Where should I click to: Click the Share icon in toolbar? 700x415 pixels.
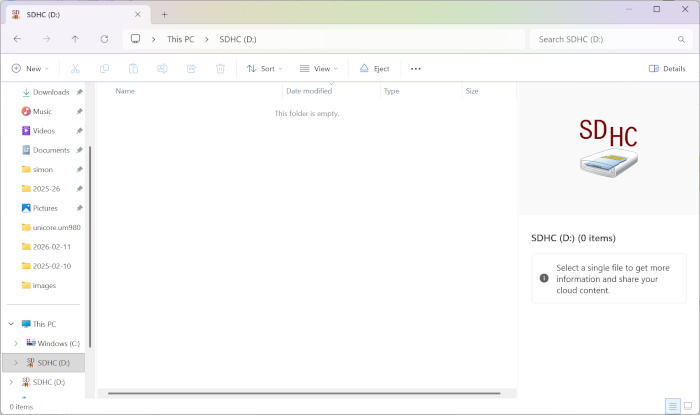click(x=191, y=69)
